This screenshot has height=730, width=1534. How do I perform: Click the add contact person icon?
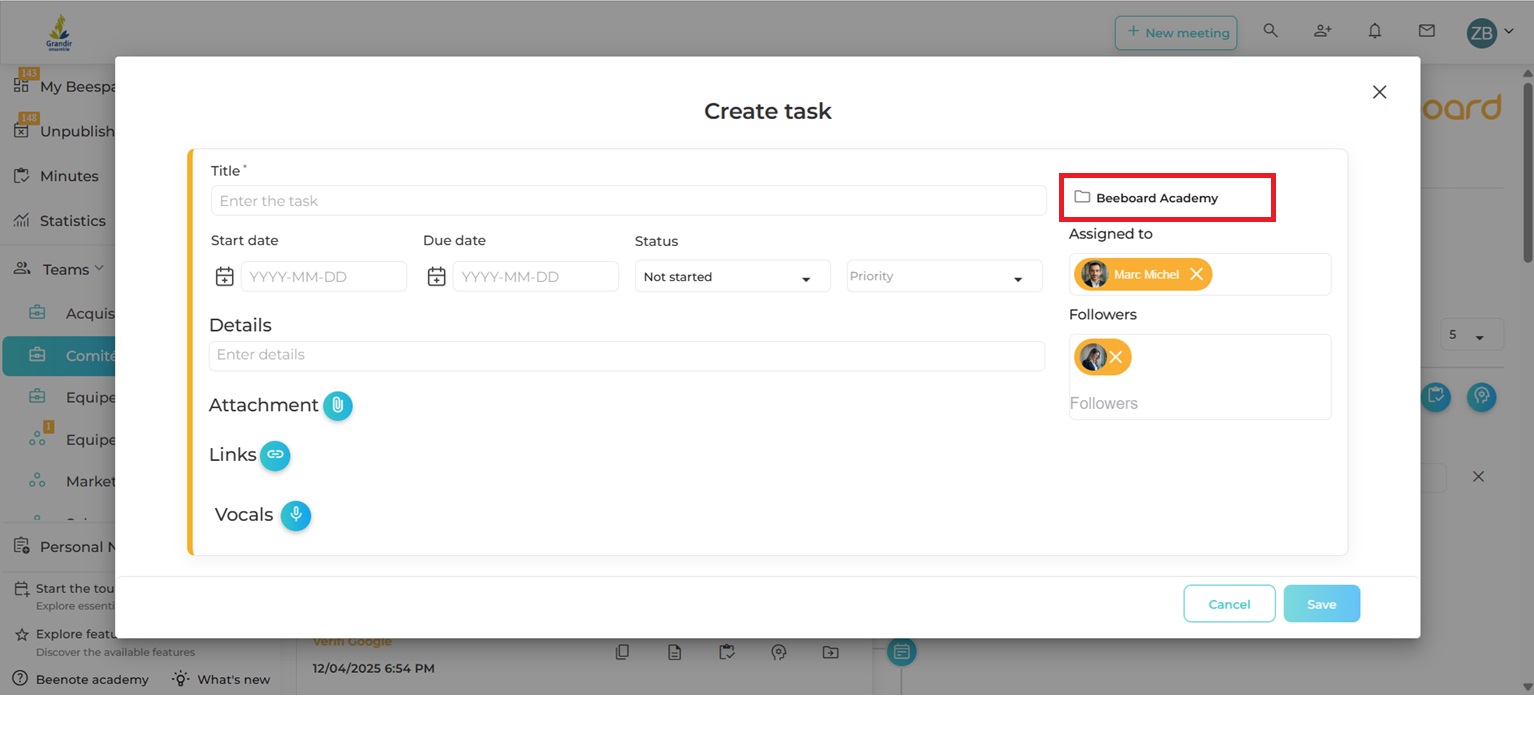[1322, 31]
